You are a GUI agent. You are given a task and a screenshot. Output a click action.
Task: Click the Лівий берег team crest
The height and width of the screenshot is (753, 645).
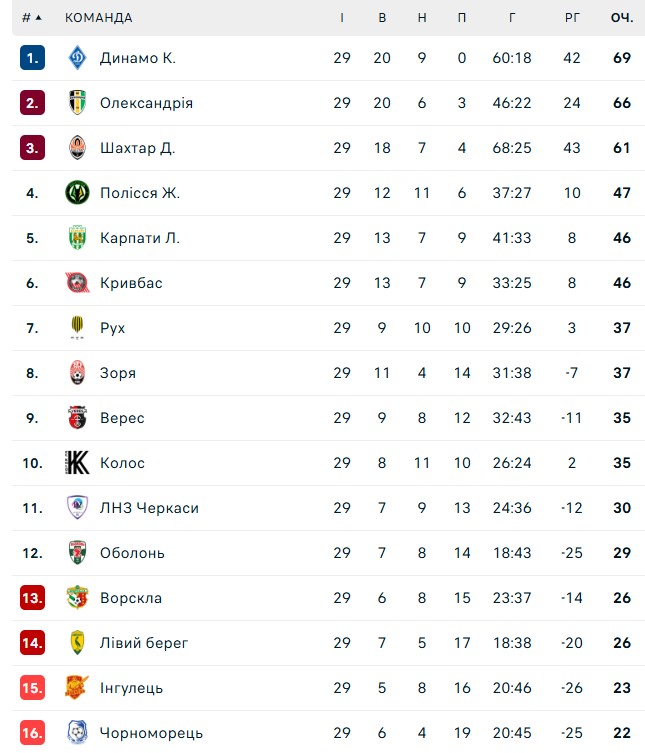(x=78, y=643)
